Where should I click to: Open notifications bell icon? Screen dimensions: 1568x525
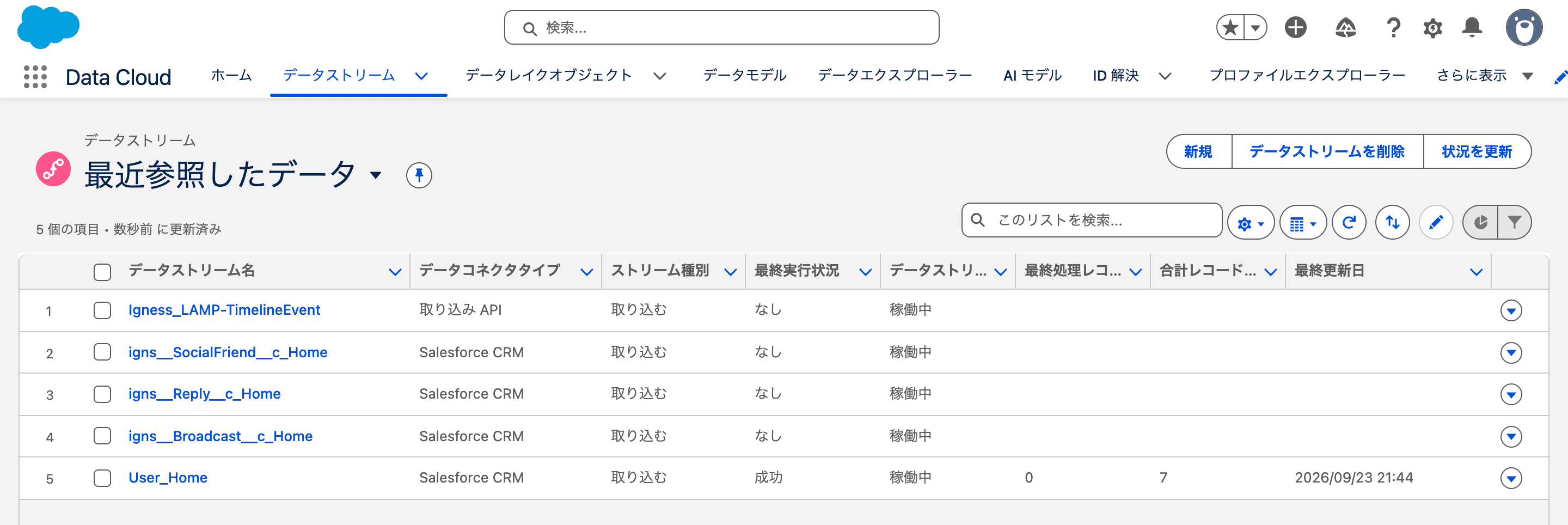(1472, 27)
